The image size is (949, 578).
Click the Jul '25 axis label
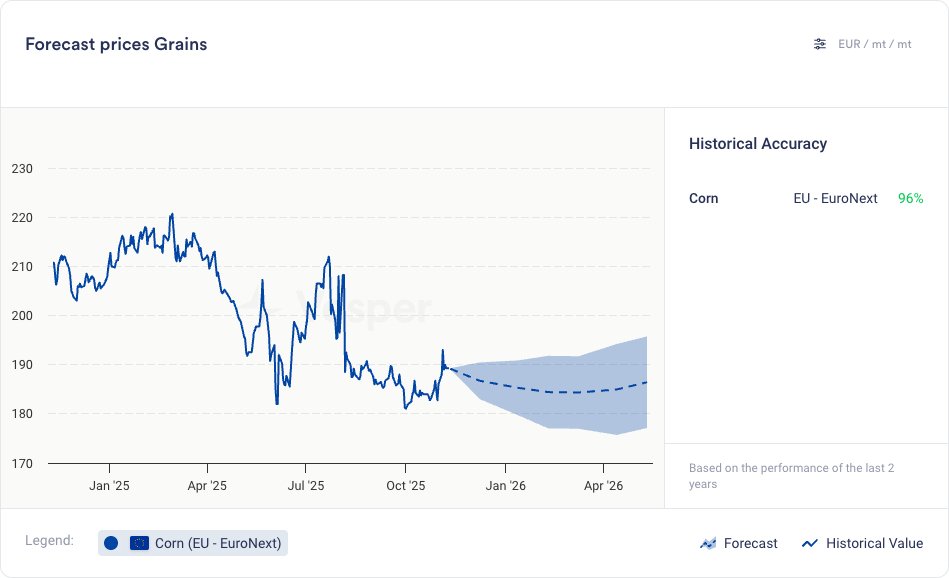tap(306, 486)
